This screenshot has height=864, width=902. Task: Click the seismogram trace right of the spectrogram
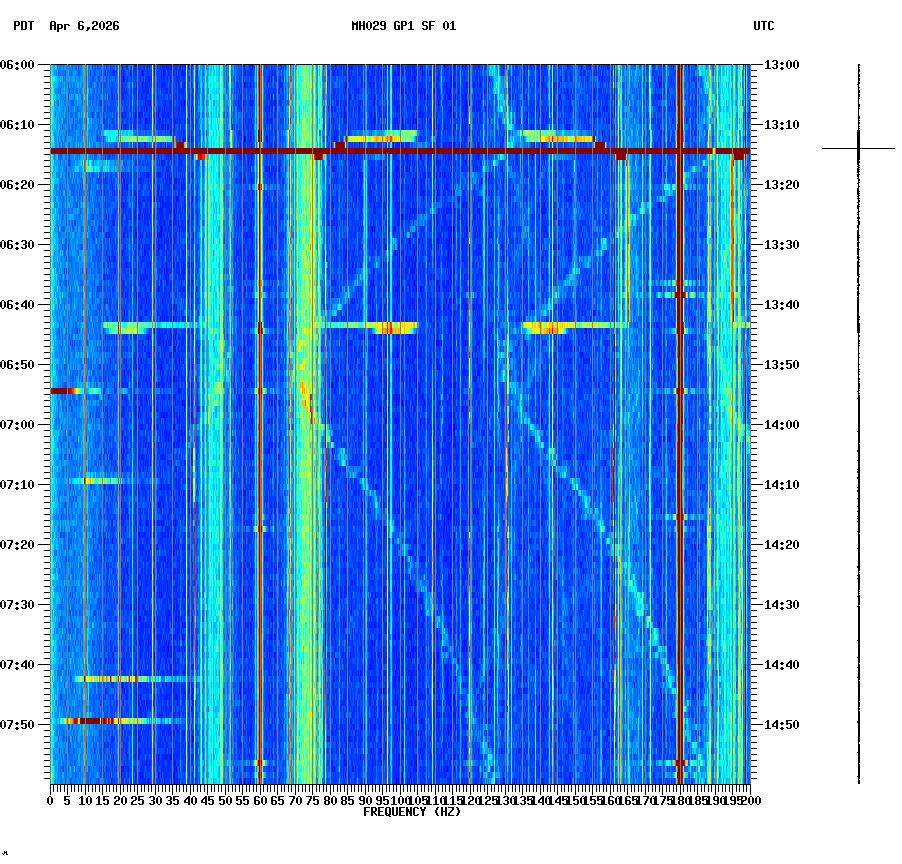tap(860, 400)
